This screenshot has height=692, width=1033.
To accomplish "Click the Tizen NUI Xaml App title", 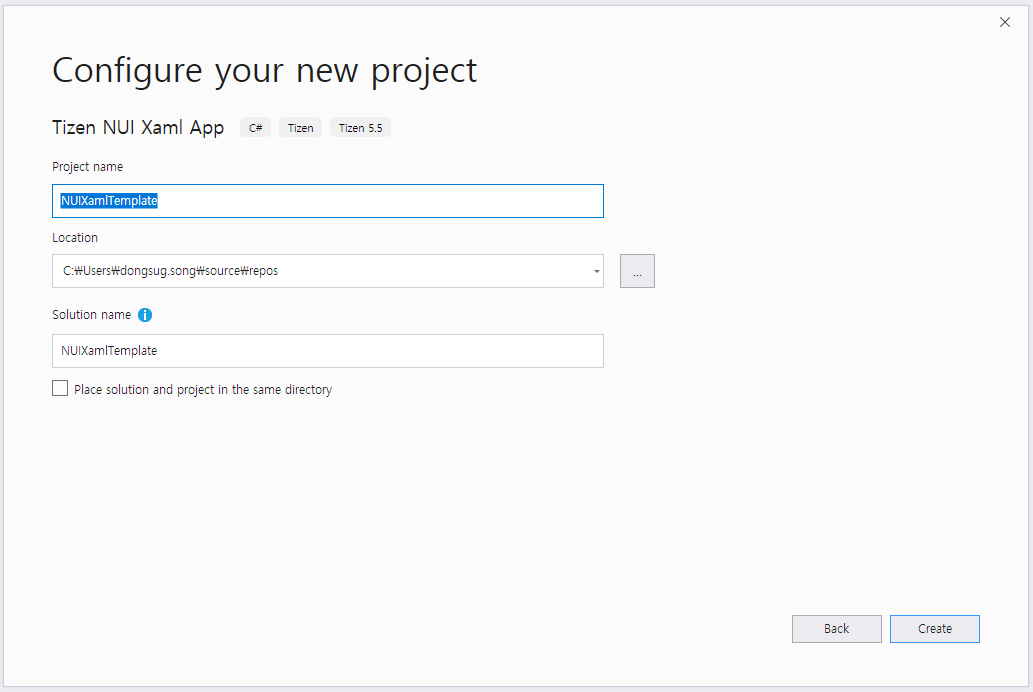I will (138, 128).
